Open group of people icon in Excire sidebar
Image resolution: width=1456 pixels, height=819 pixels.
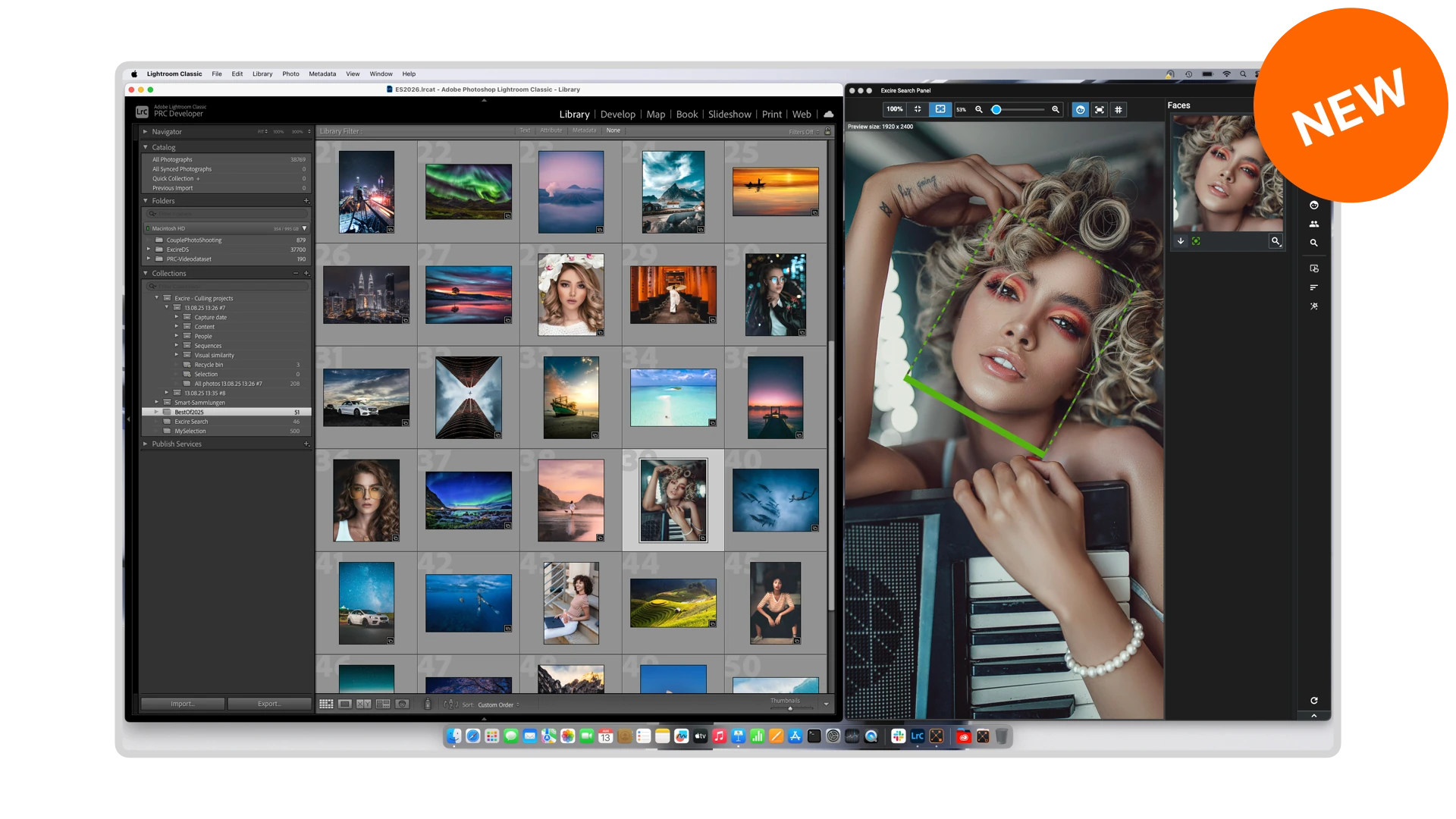(x=1314, y=224)
